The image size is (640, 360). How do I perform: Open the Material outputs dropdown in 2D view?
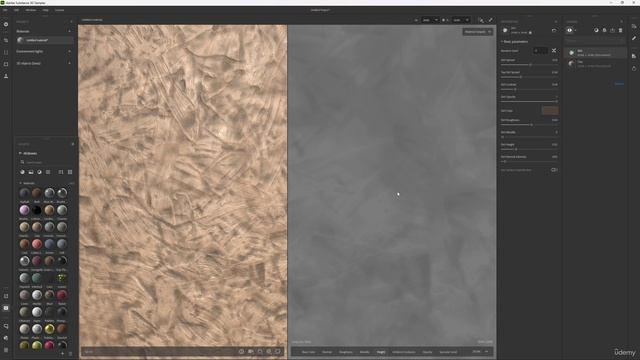pyautogui.click(x=478, y=32)
